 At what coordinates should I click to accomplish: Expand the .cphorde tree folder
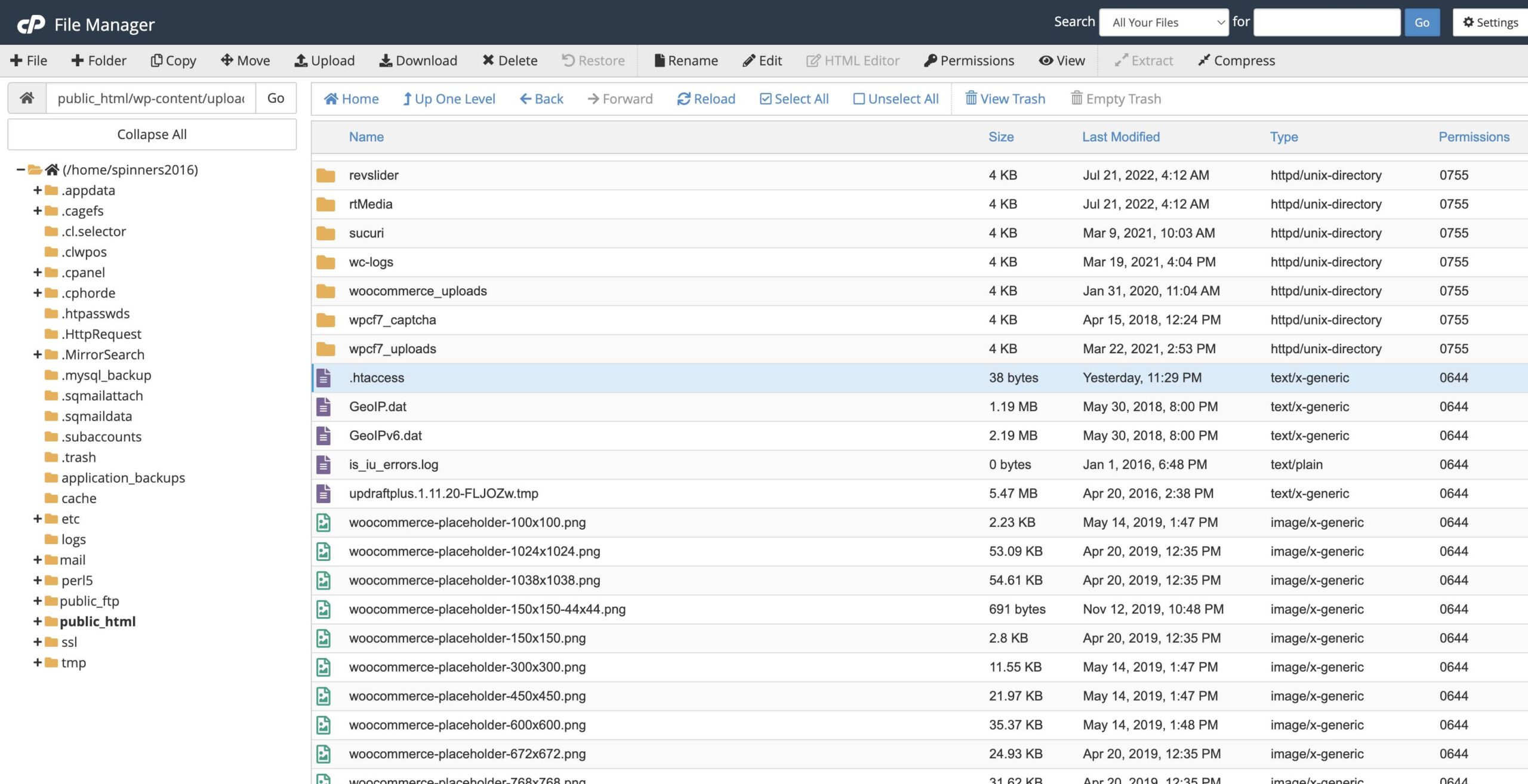pyautogui.click(x=38, y=292)
